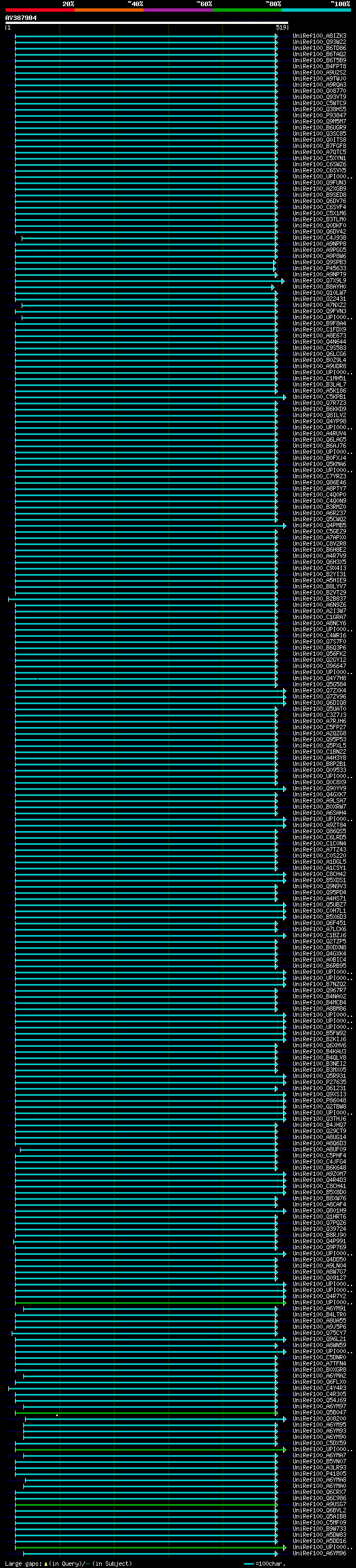Click the alignment bar for UniRef100_A6YM91

[150, 1309]
